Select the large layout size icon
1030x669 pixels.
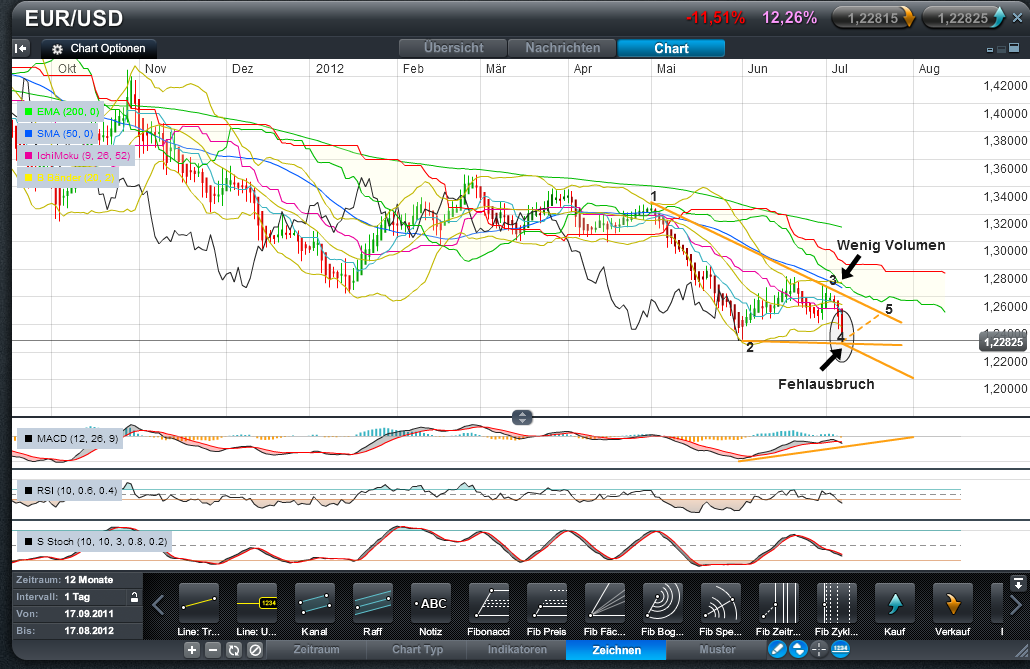(x=1016, y=49)
